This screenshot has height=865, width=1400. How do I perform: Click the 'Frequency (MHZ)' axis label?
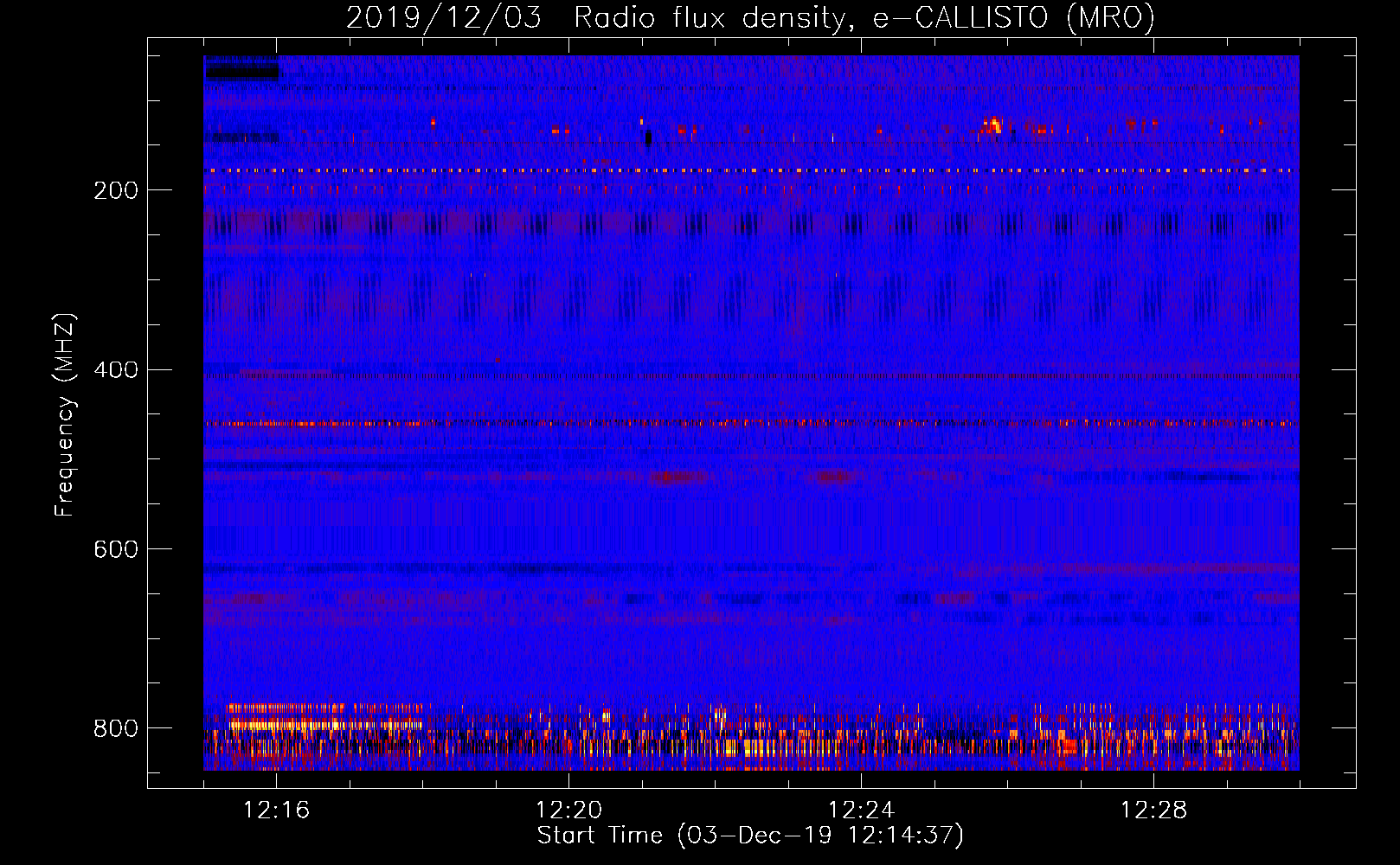65,414
